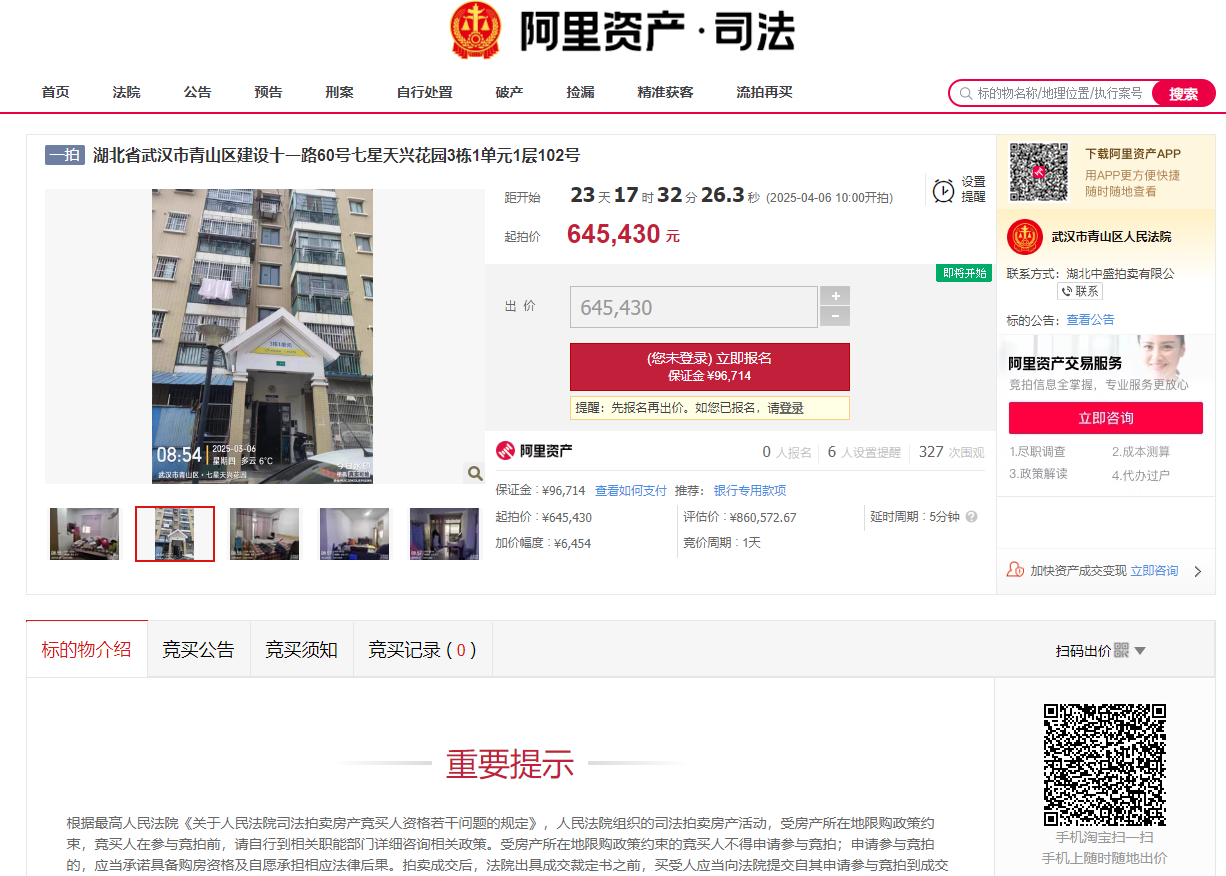Click the 阿里资产·司法 logo in the header

point(622,32)
